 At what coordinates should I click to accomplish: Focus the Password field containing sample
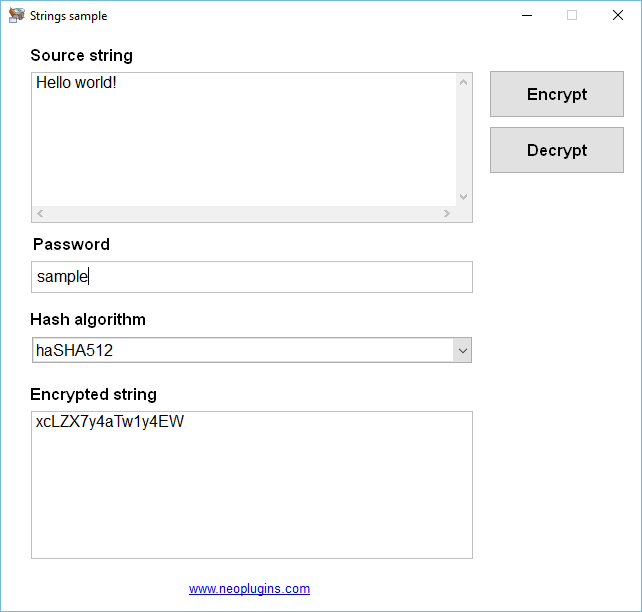252,277
